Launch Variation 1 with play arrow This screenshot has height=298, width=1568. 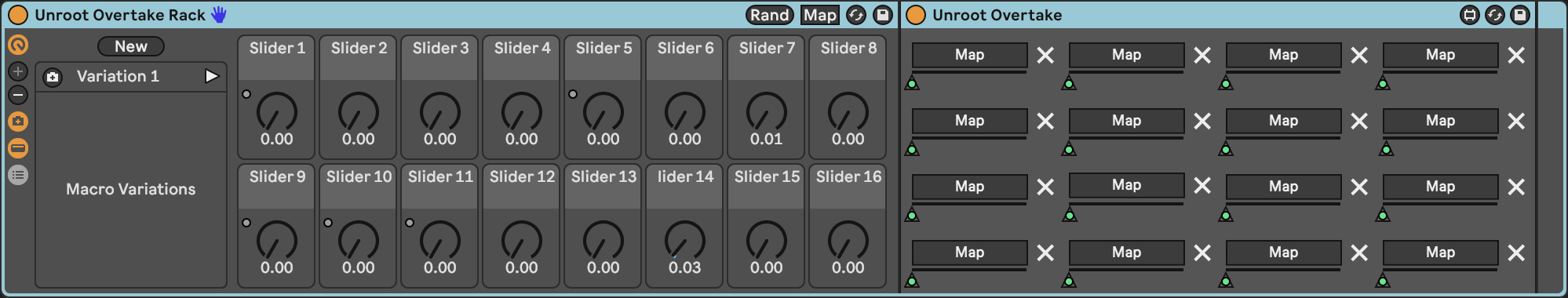tap(211, 76)
